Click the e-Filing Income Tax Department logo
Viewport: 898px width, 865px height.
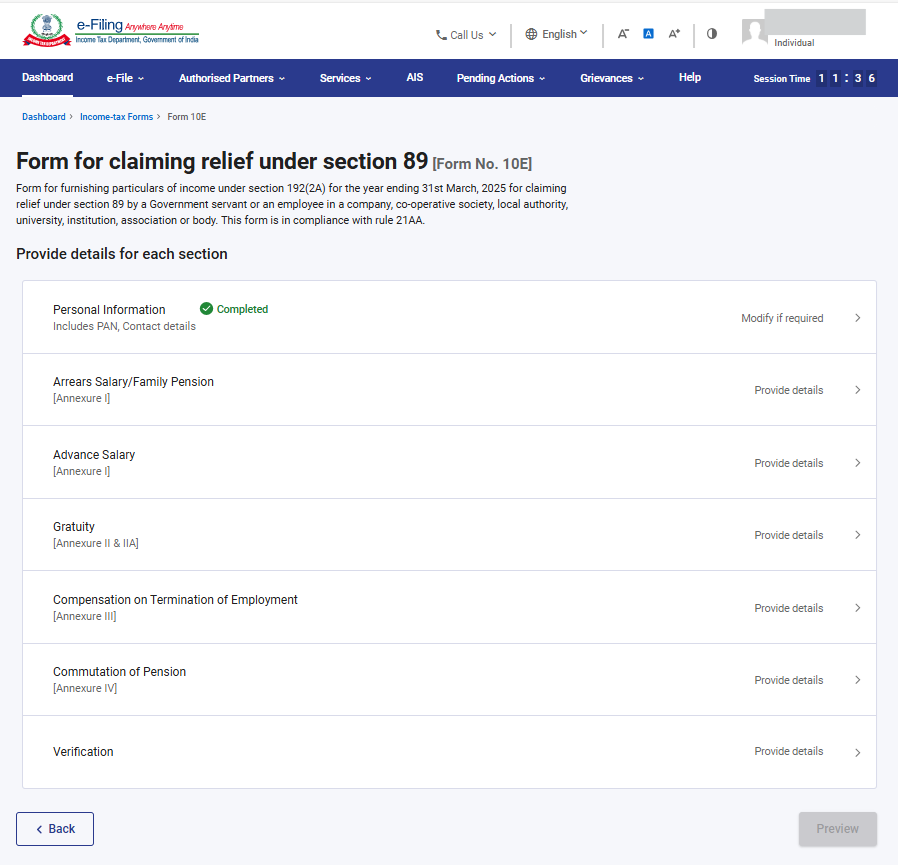[111, 31]
